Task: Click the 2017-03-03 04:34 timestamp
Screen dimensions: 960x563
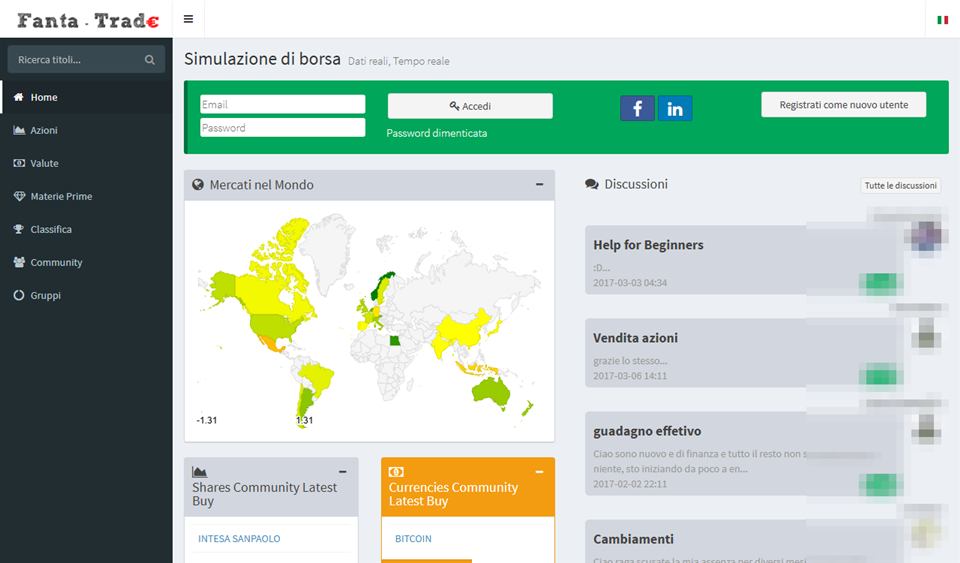Action: [x=630, y=283]
